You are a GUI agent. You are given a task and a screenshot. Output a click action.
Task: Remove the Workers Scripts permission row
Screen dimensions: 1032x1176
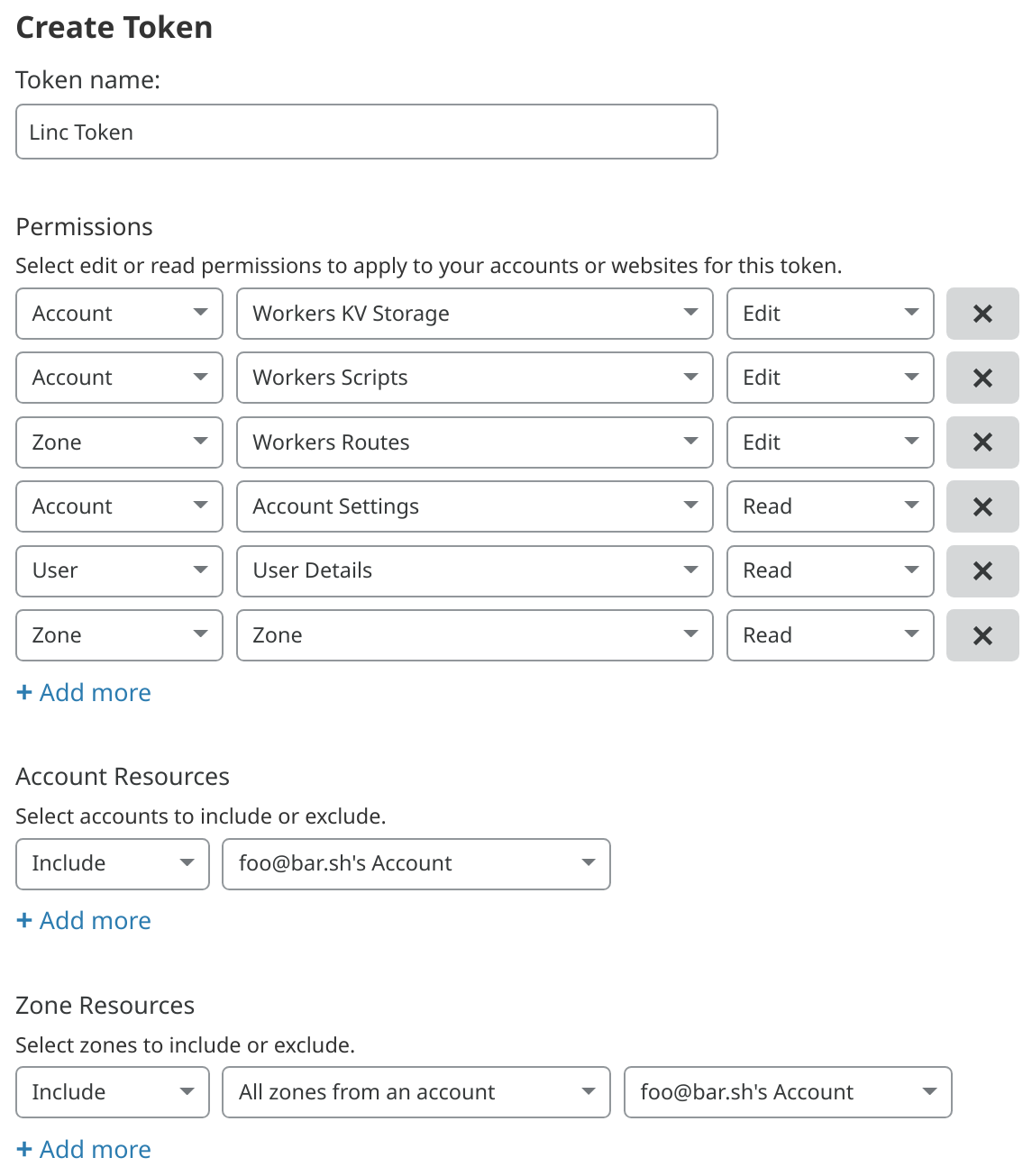click(x=982, y=378)
